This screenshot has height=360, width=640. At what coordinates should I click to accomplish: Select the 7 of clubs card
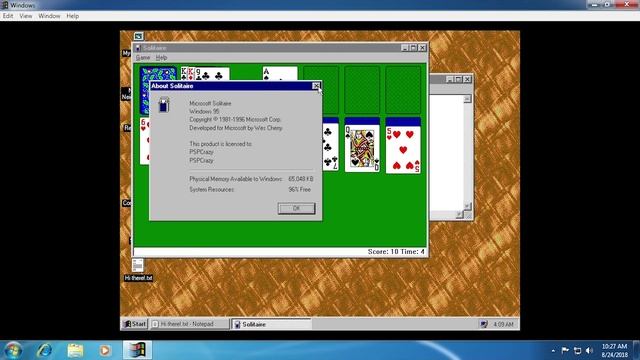coord(330,147)
